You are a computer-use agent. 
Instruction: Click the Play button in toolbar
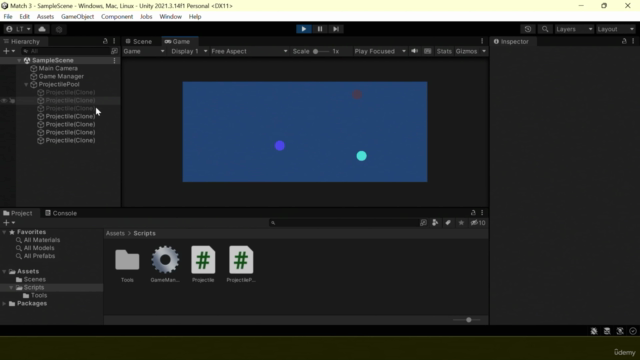303,29
